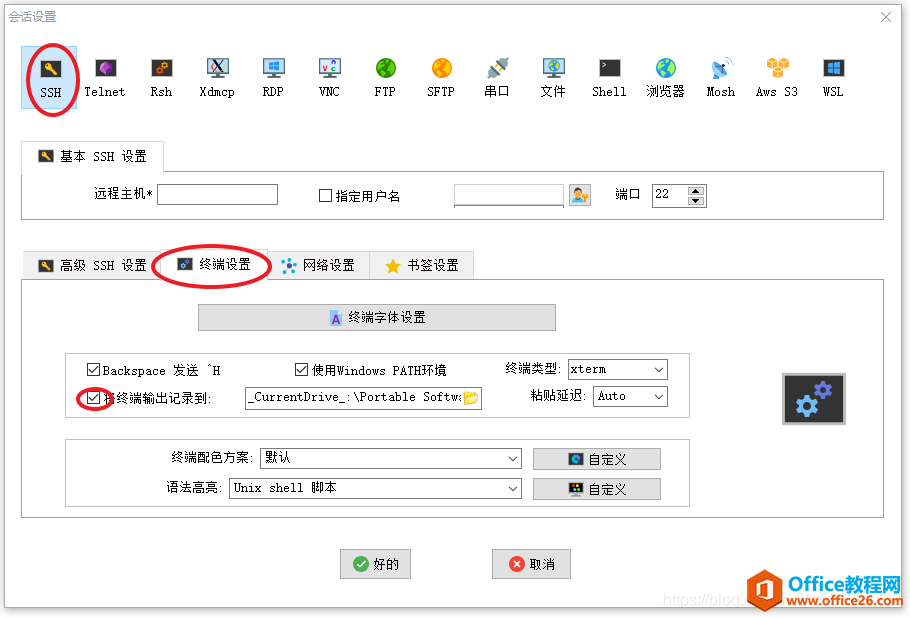
Task: Click the username input field
Action: point(509,195)
